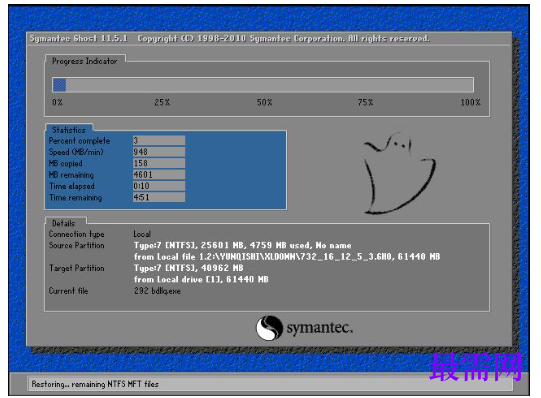Screen dimensions: 541x398
Task: Click the 'Local' connection value
Action: click(142, 234)
